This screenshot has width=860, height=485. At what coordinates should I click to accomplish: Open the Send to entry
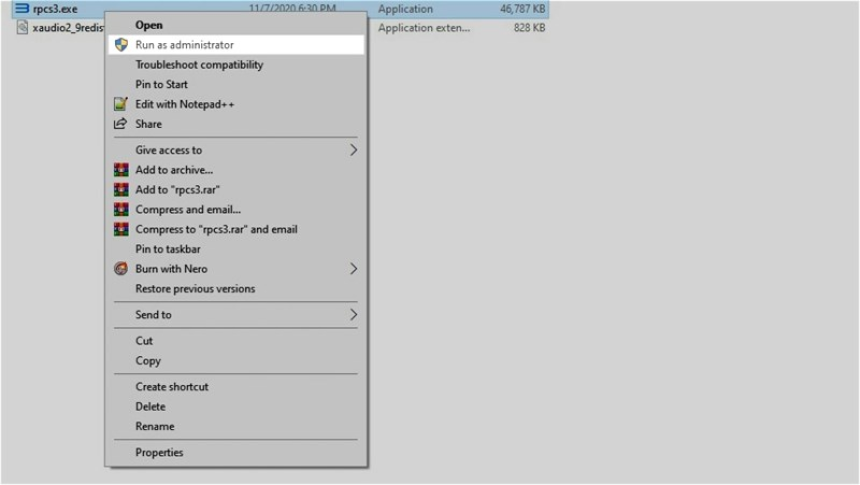[x=236, y=314]
